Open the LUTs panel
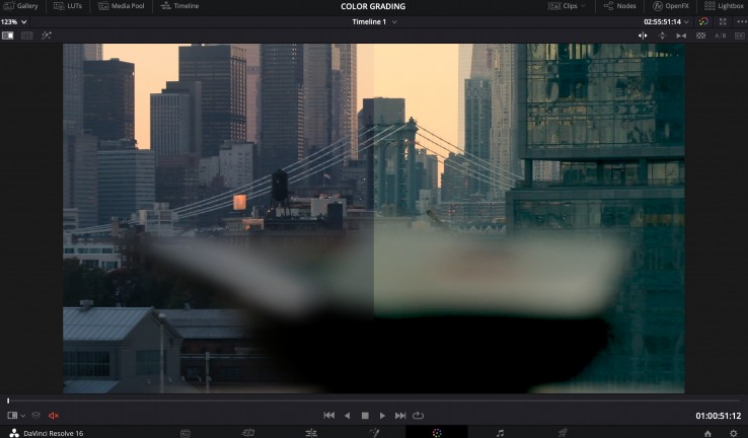This screenshot has height=438, width=748. [69, 6]
